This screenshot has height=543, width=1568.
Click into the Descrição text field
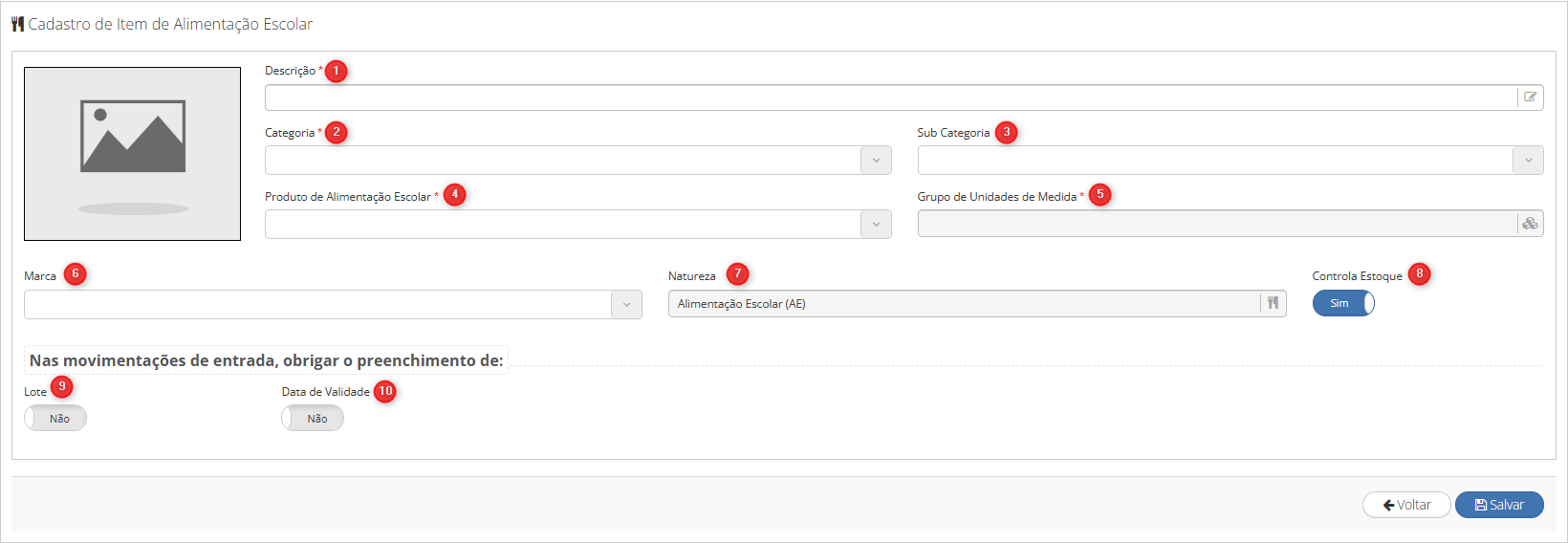click(891, 98)
